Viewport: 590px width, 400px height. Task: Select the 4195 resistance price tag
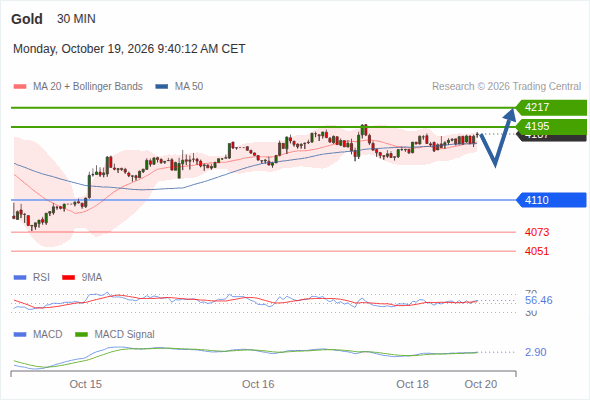[x=551, y=126]
